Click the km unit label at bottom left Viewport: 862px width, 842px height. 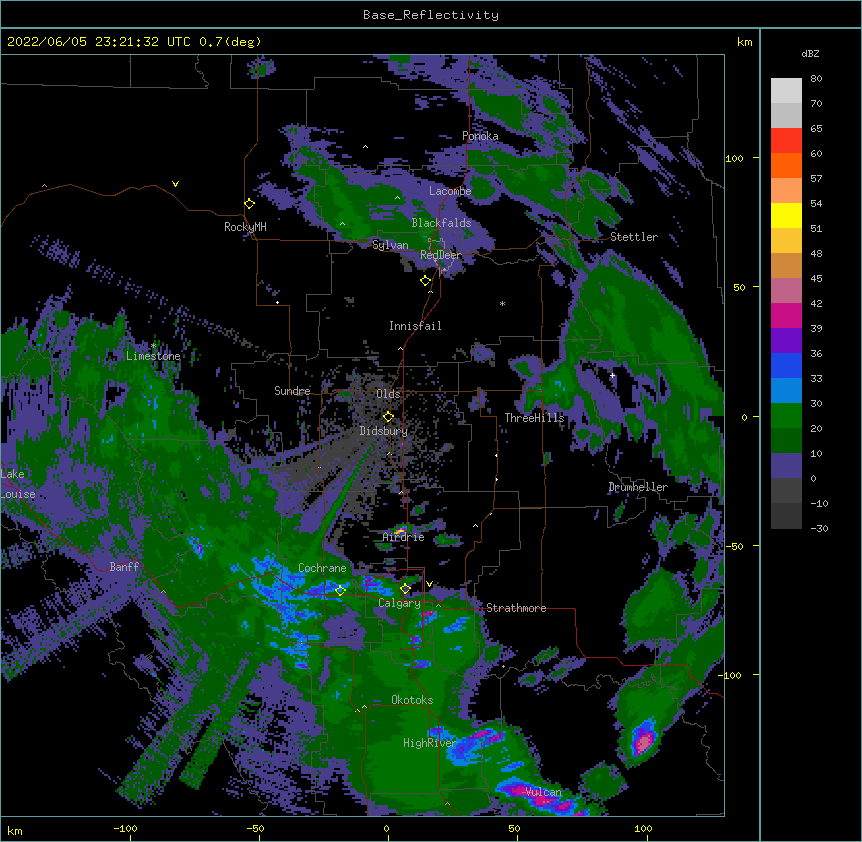(x=15, y=830)
